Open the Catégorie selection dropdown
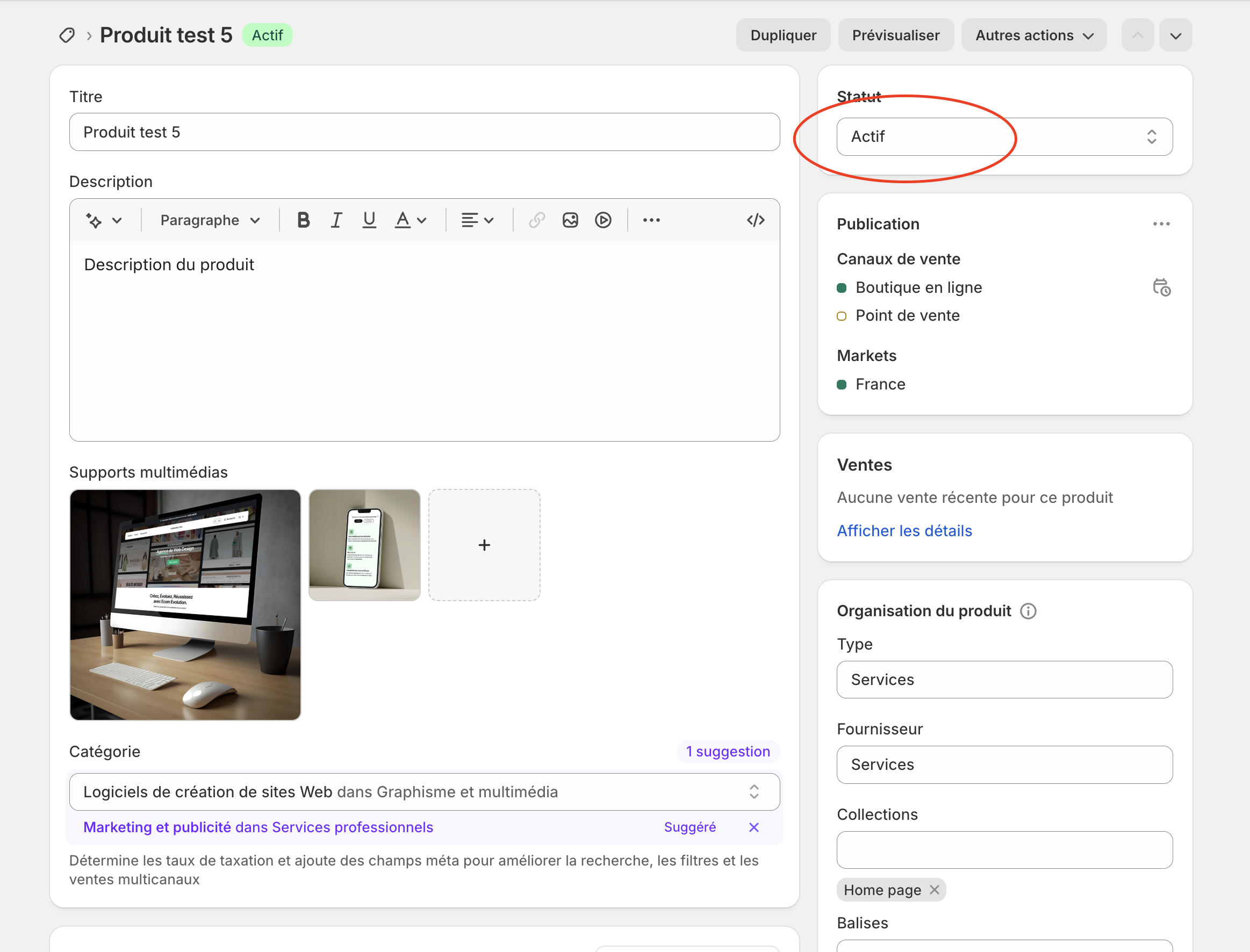 (x=424, y=792)
